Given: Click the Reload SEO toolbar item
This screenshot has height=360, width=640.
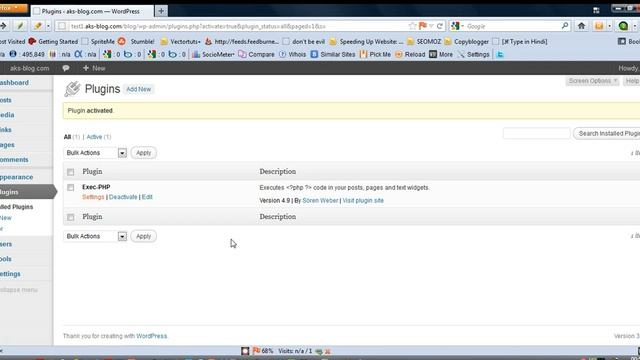Looking at the screenshot, I should pos(410,54).
